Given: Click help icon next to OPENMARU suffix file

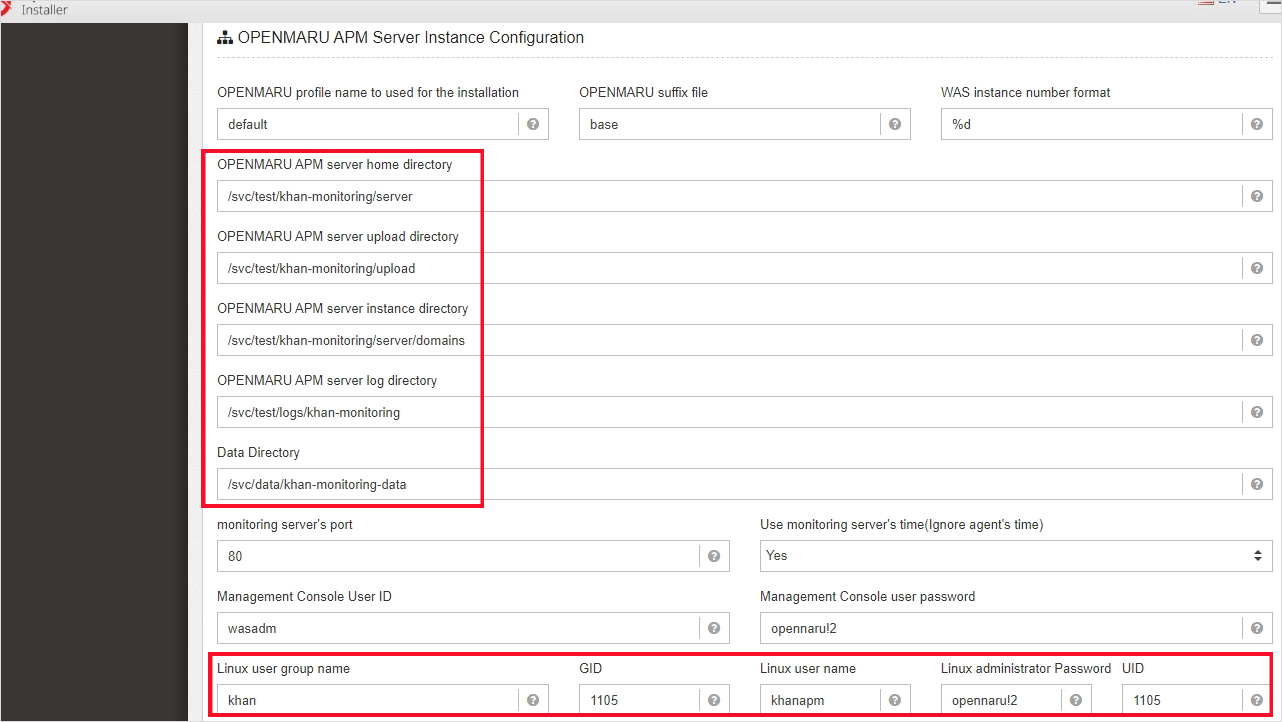Looking at the screenshot, I should (x=895, y=124).
